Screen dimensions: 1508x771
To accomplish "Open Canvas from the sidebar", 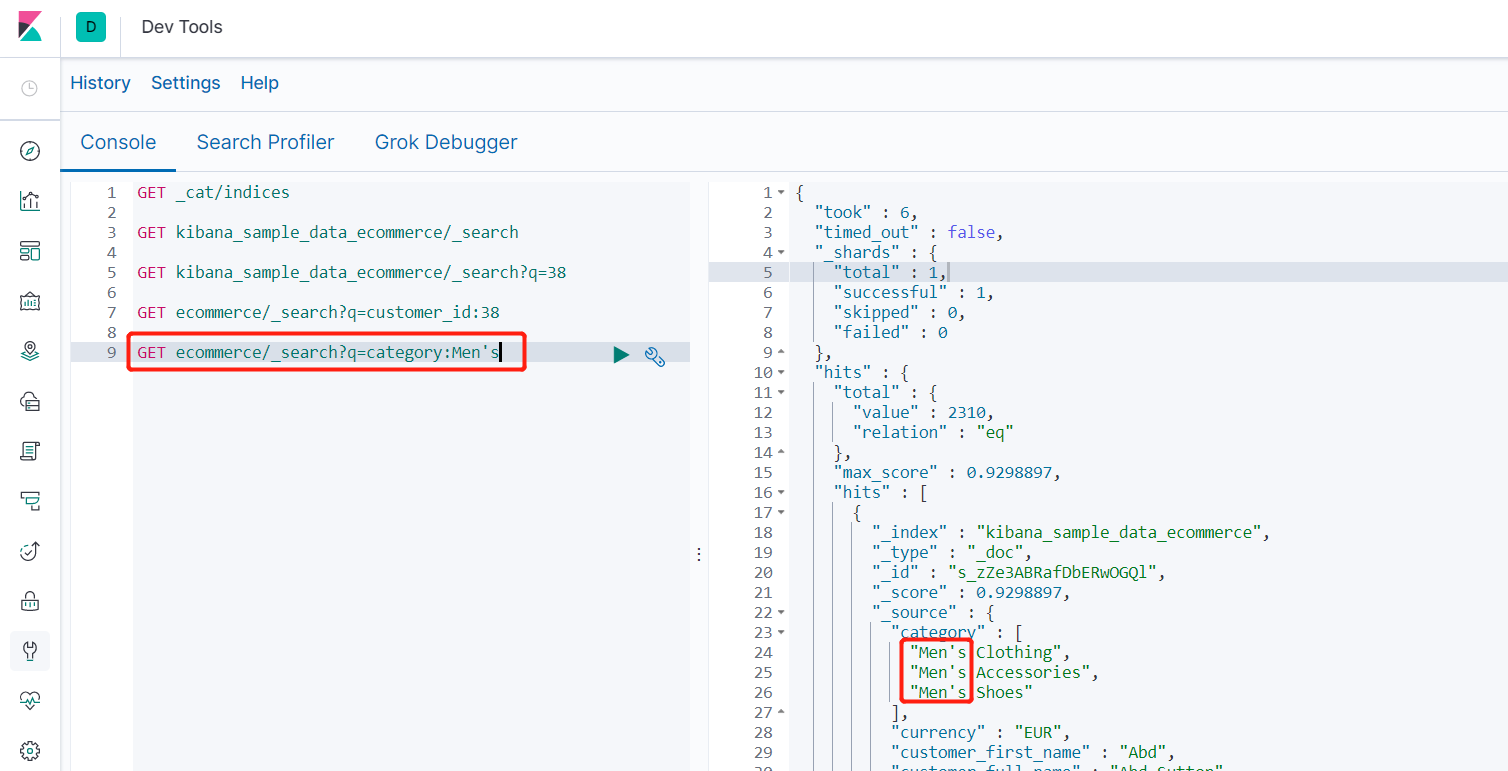I will pyautogui.click(x=30, y=301).
